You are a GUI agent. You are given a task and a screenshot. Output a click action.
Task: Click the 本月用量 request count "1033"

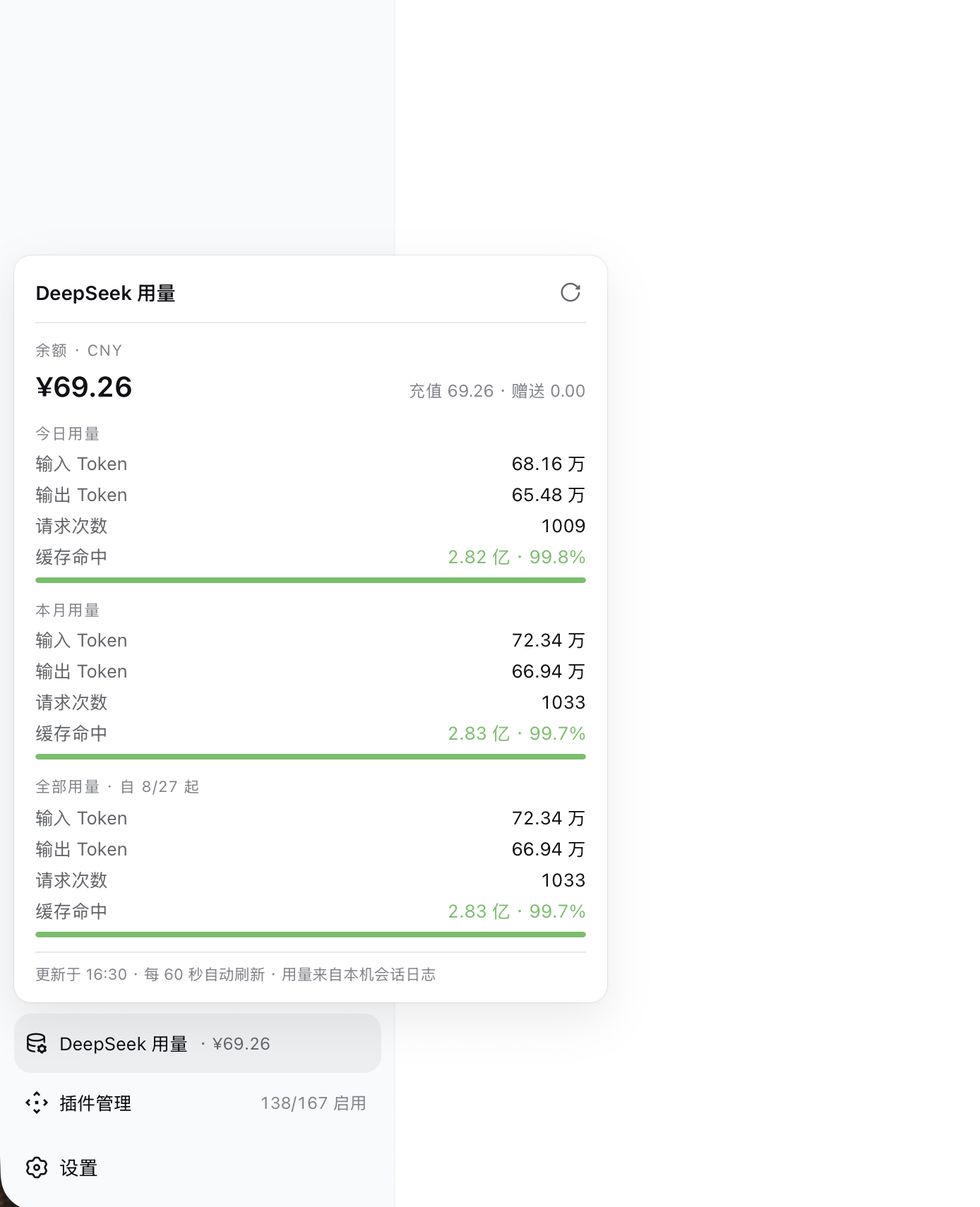click(x=563, y=702)
